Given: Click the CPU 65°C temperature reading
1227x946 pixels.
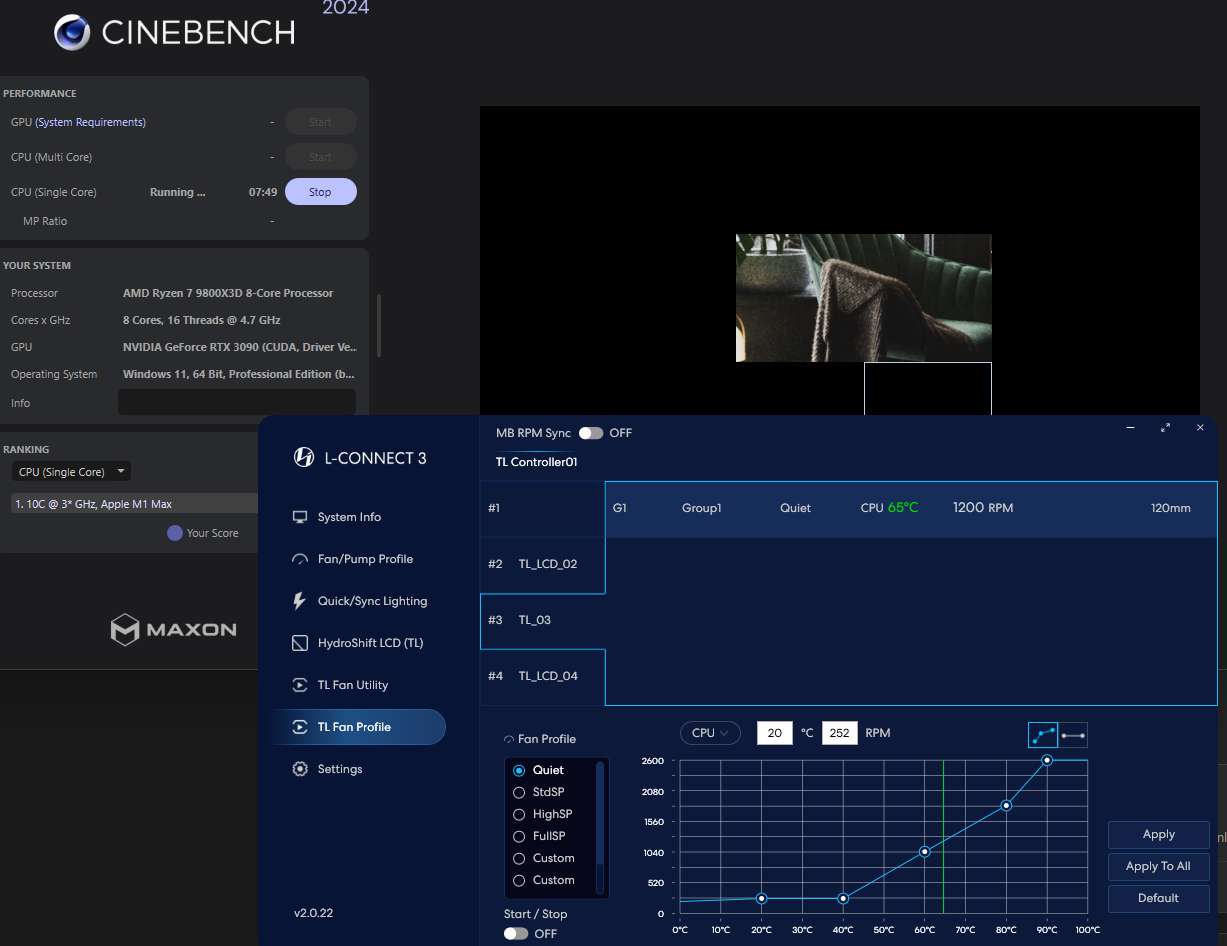Looking at the screenshot, I should (x=889, y=508).
